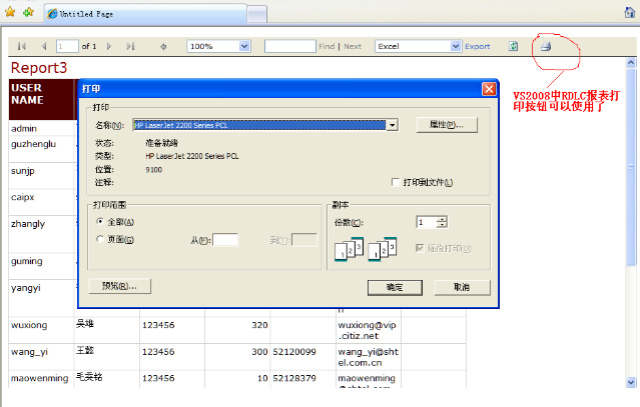Click the 属性 (Properties) button
Screen dimensions: 640x407
click(x=447, y=125)
